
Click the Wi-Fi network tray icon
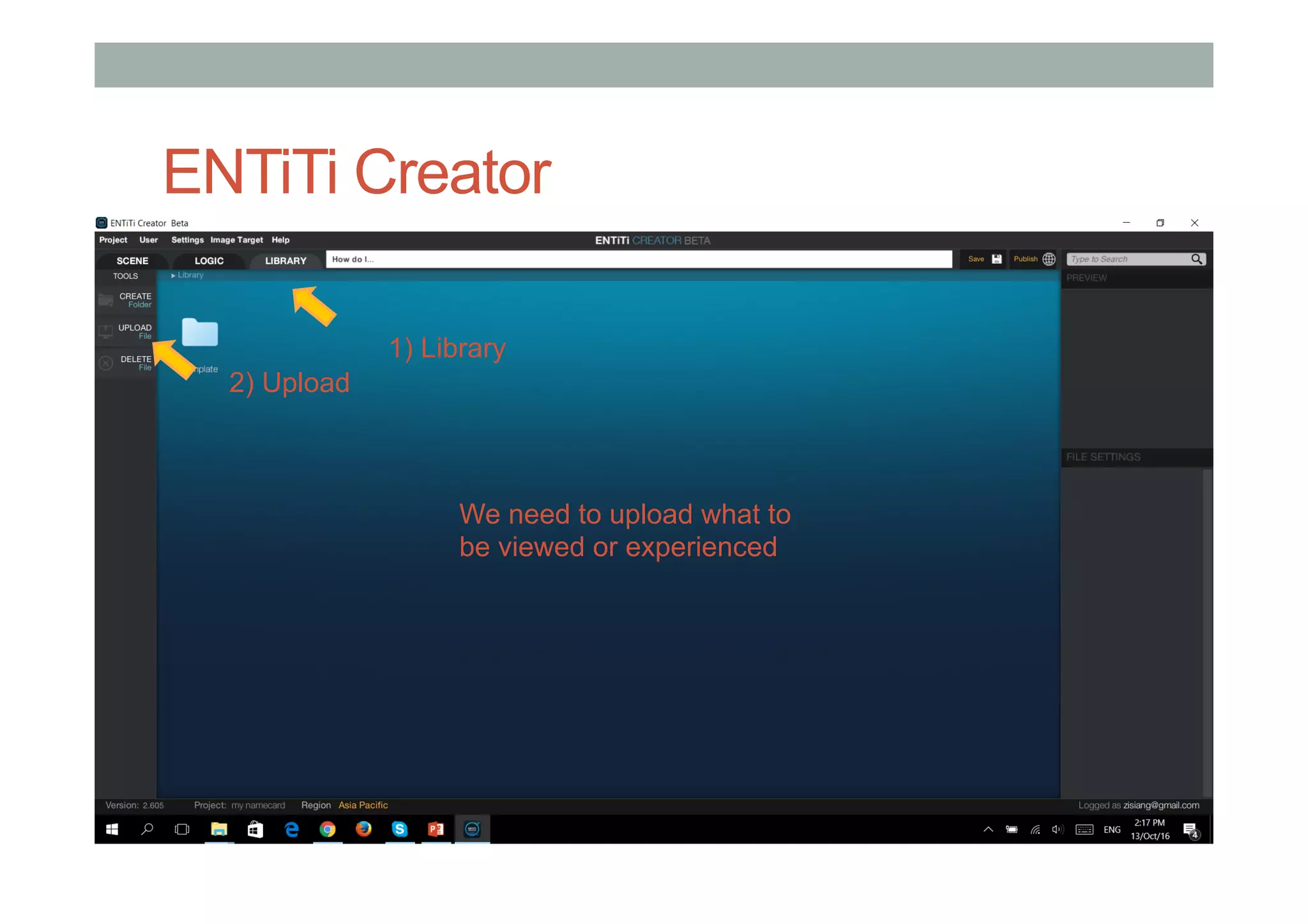click(1035, 829)
